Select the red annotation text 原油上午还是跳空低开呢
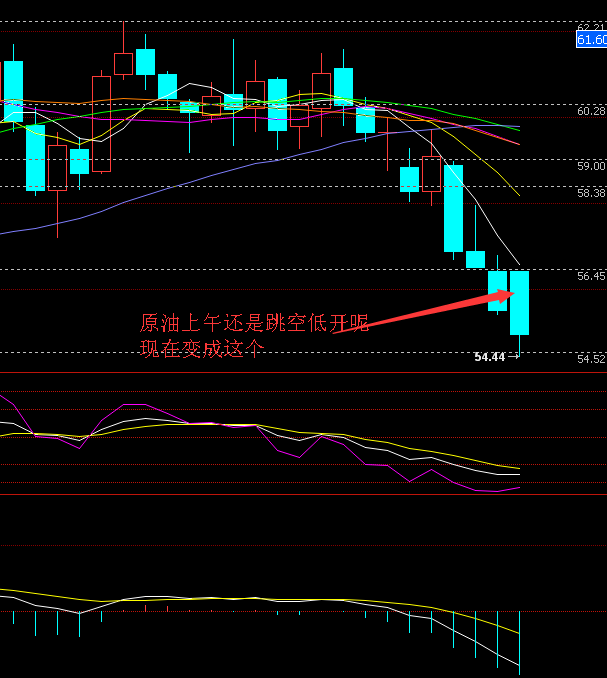The height and width of the screenshot is (678, 607). click(254, 323)
